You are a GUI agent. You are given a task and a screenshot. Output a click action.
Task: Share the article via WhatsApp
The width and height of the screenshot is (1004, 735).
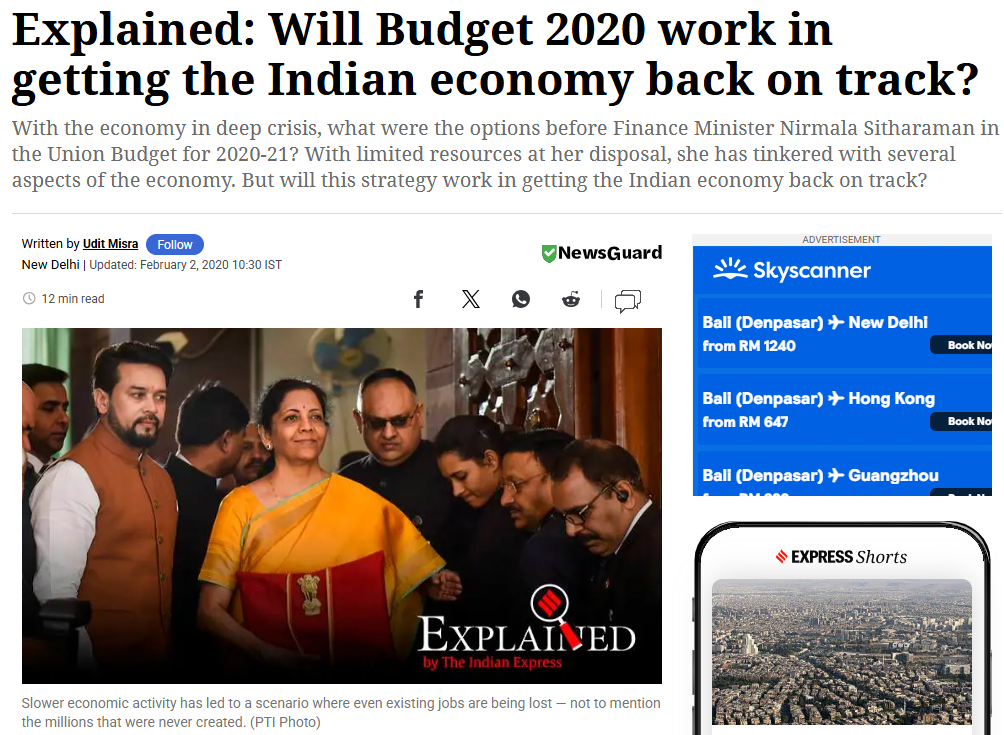521,299
